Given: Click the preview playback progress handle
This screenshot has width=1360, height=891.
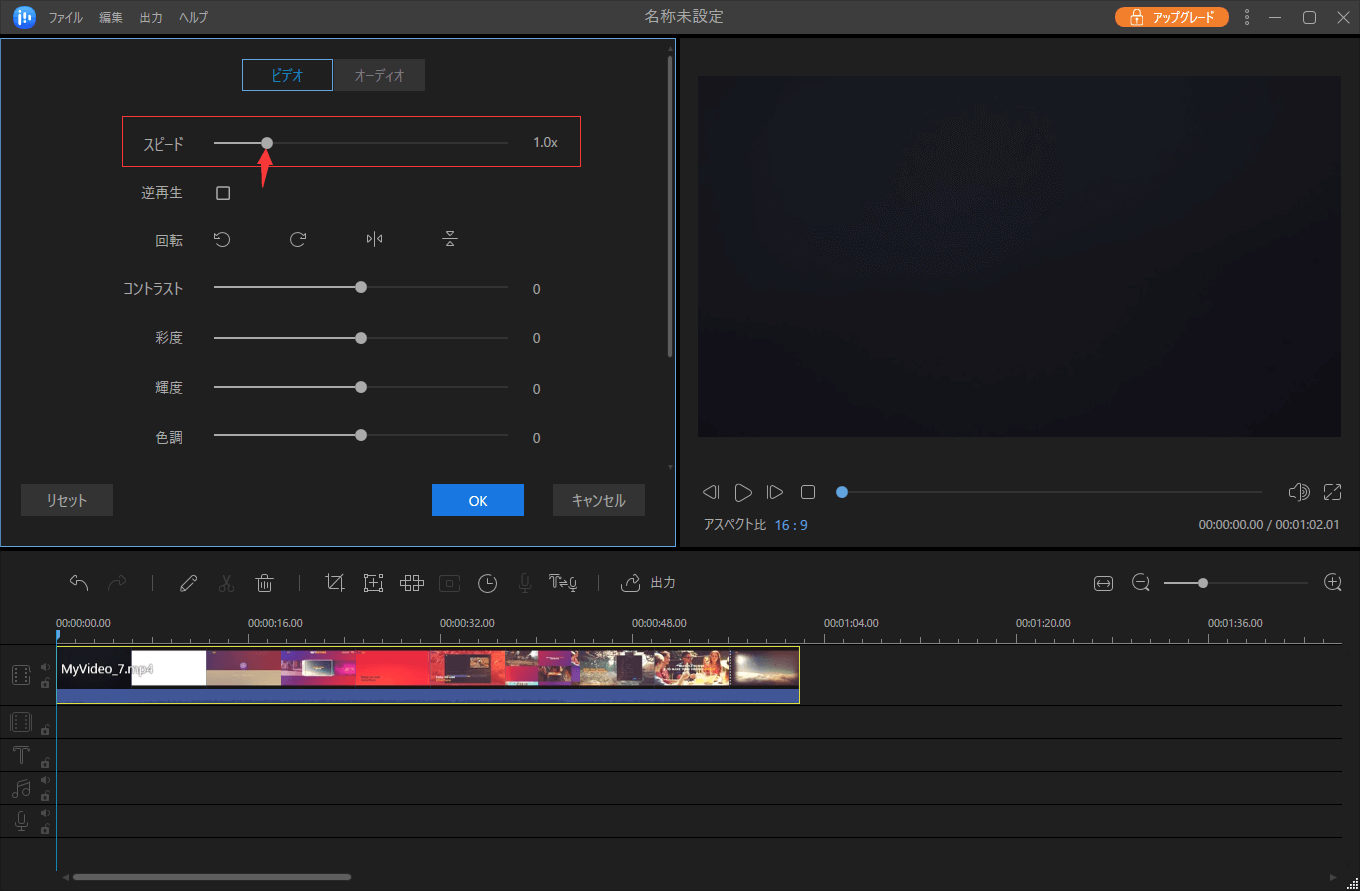Looking at the screenshot, I should (x=842, y=492).
